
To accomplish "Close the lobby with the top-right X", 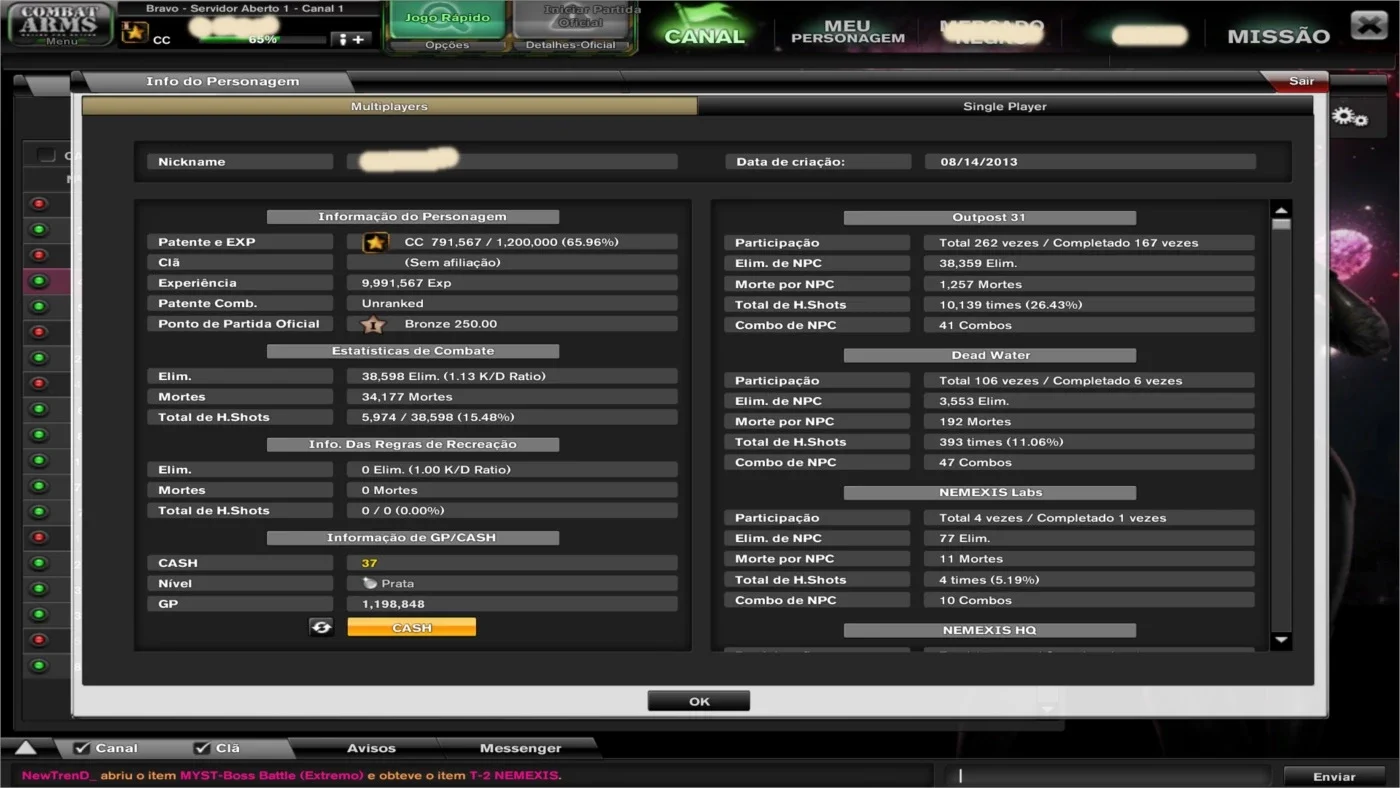I will 1368,25.
